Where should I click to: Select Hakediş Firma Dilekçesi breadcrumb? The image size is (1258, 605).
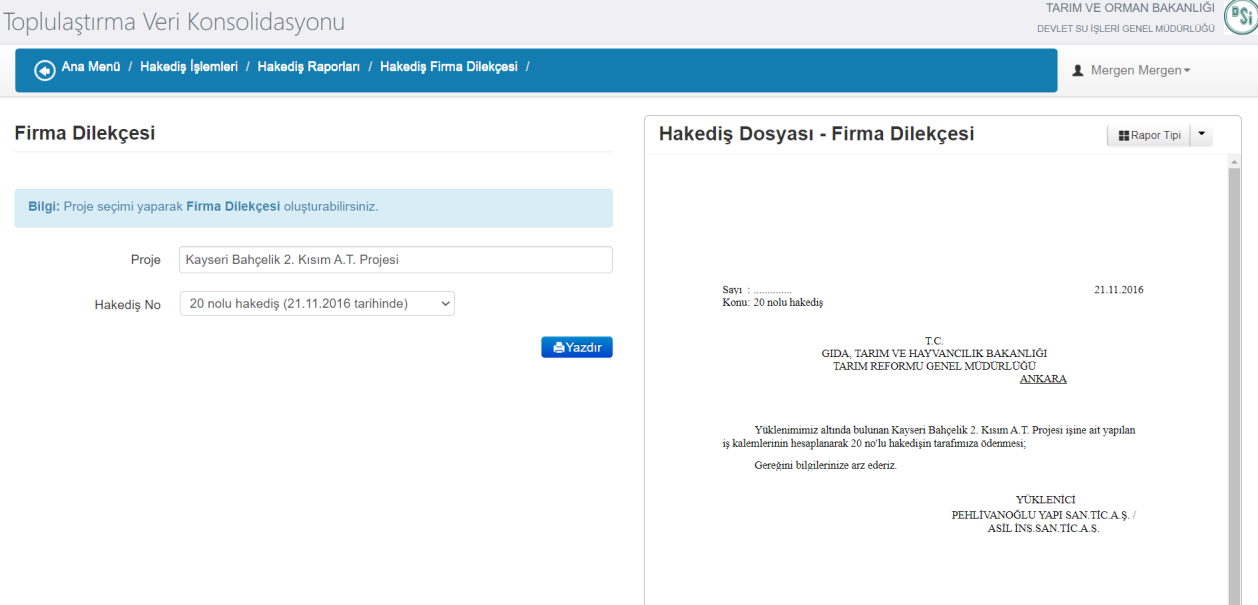[x=448, y=67]
